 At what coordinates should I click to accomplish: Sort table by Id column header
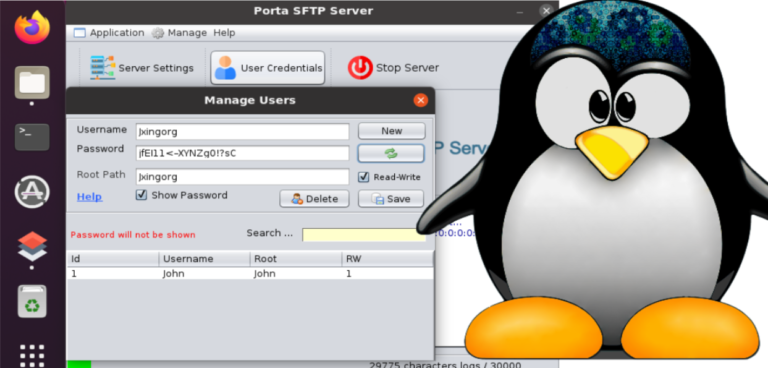[113, 259]
